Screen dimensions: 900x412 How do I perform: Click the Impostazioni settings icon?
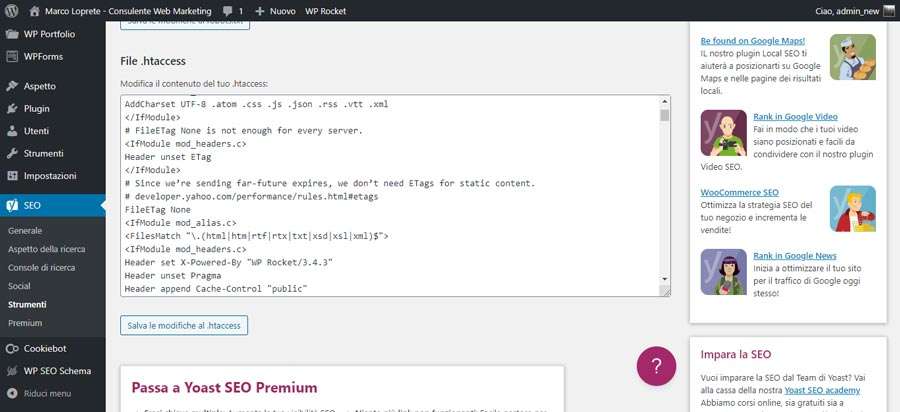[12, 176]
